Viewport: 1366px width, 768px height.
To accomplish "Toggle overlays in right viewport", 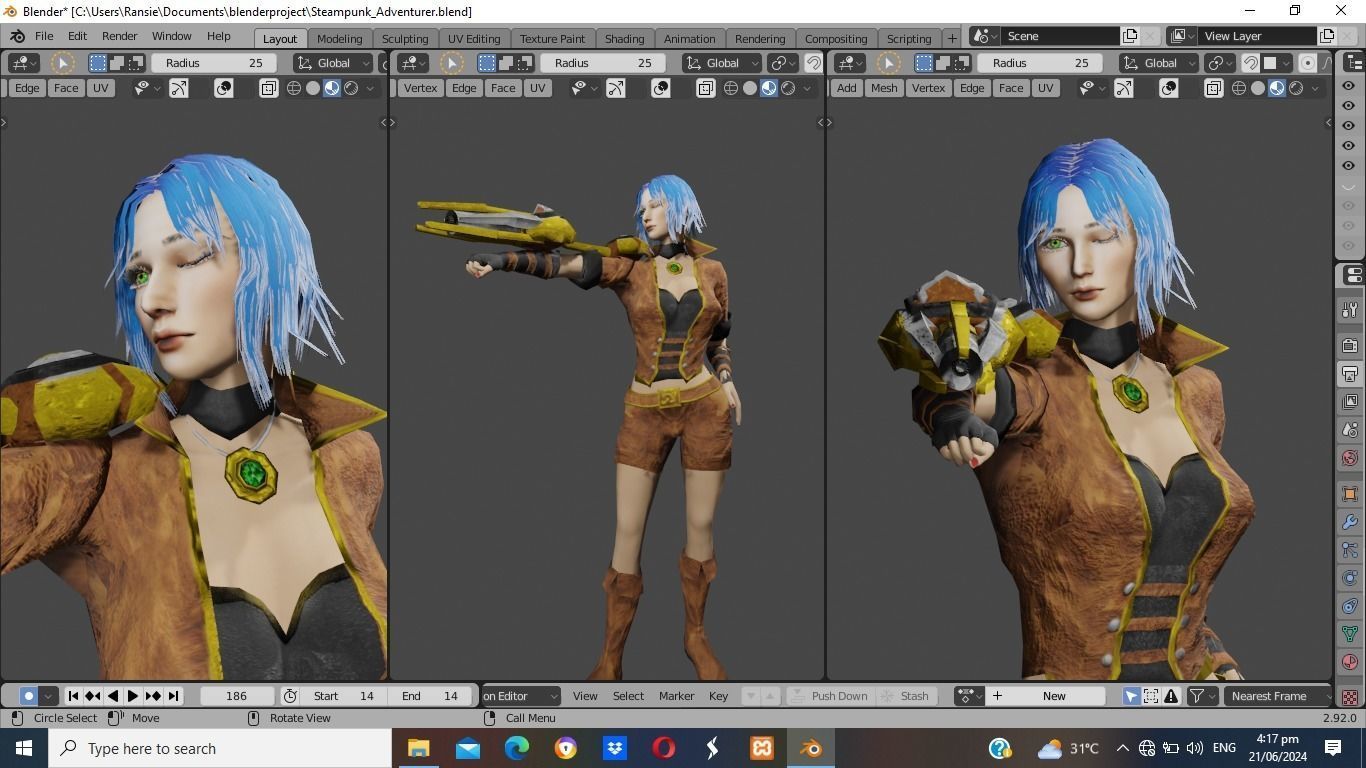I will click(1169, 88).
